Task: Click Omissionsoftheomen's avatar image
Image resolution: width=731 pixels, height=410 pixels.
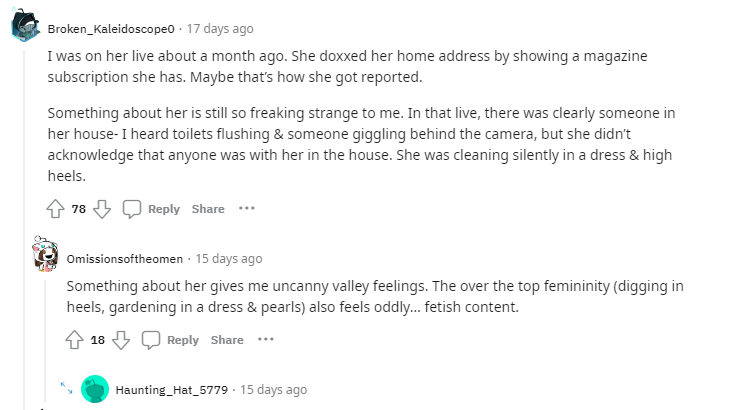Action: click(x=45, y=256)
